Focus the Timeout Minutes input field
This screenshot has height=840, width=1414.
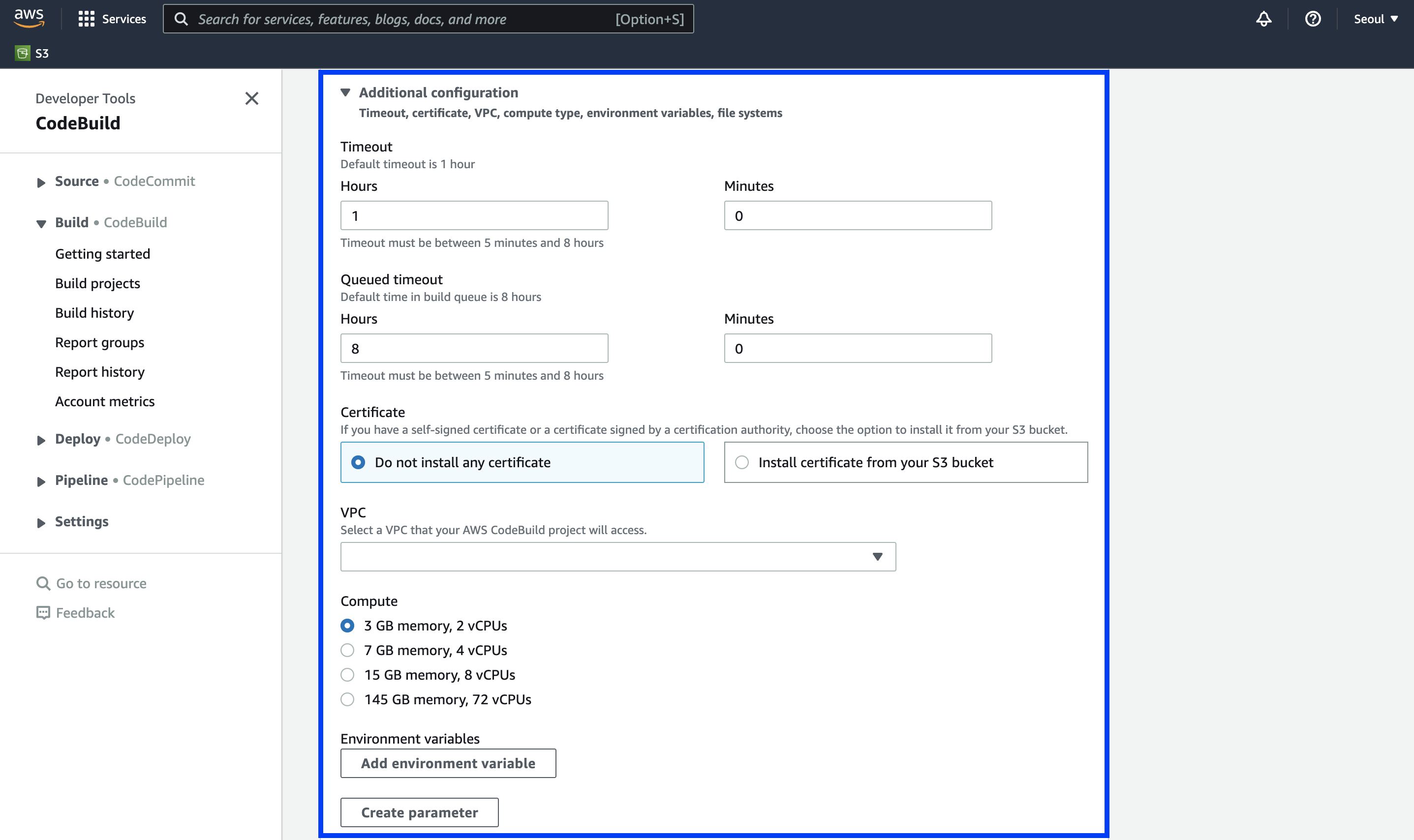858,216
